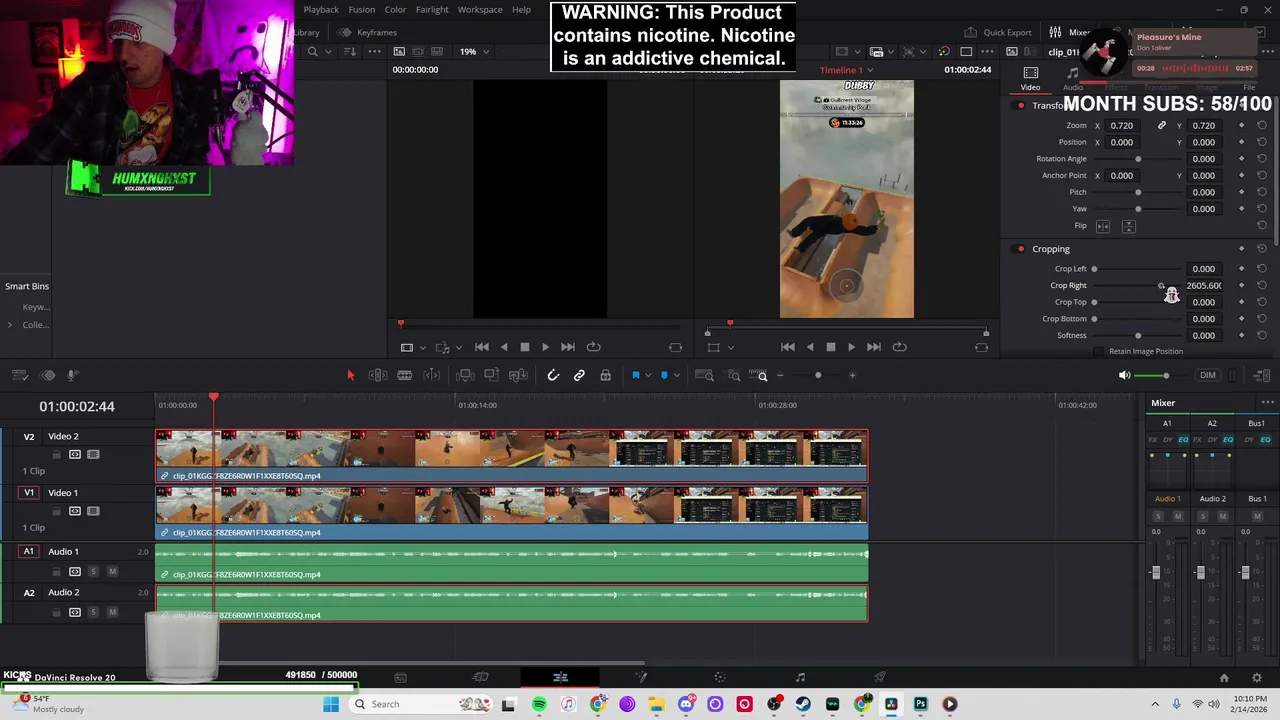Reset the Crop Right parameter
The height and width of the screenshot is (720, 1280).
pyautogui.click(x=1262, y=285)
